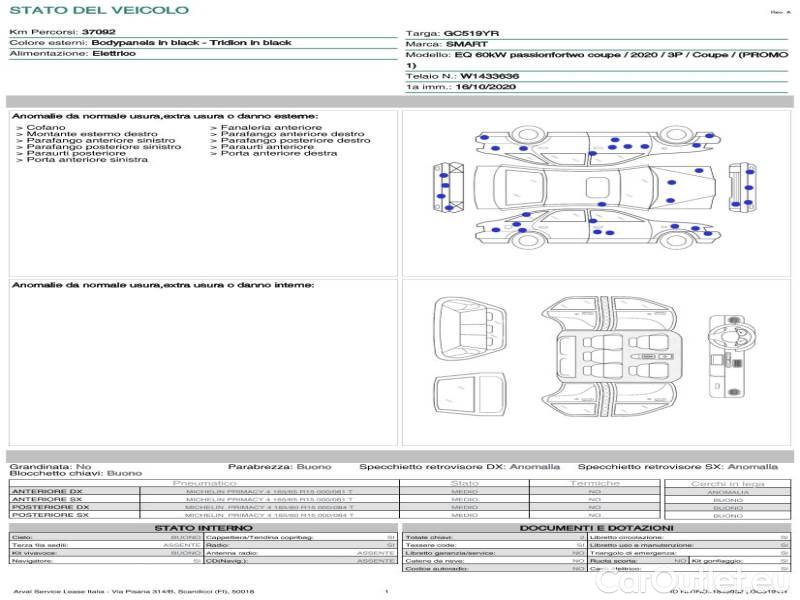Click the Arval Service Lease Italia footer address

(x=134, y=592)
